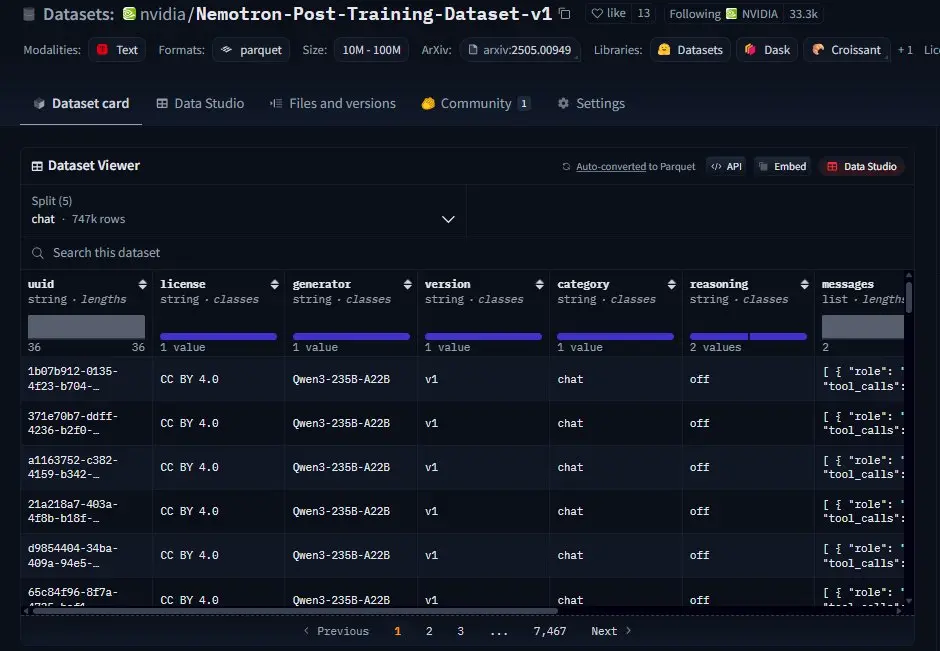Image resolution: width=940 pixels, height=651 pixels.
Task: Focus the Search this dataset field
Action: click(x=468, y=253)
